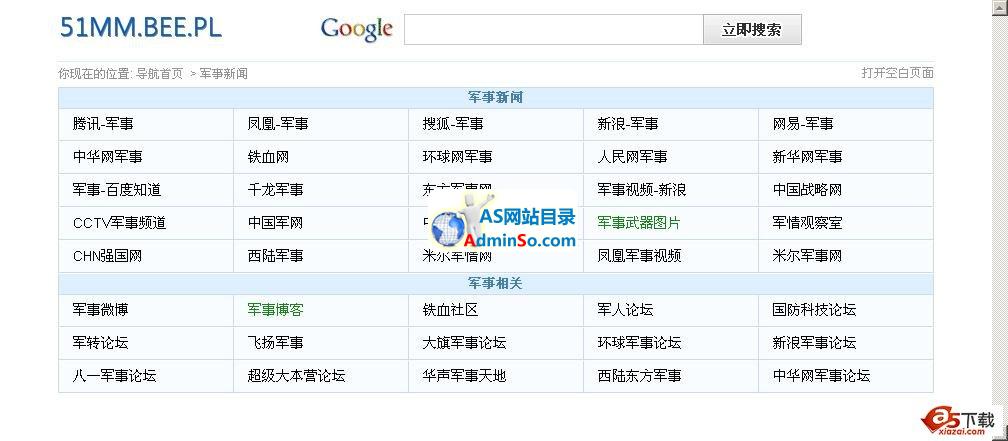
Task: Open 大旗军事论坛 link
Action: (x=464, y=343)
